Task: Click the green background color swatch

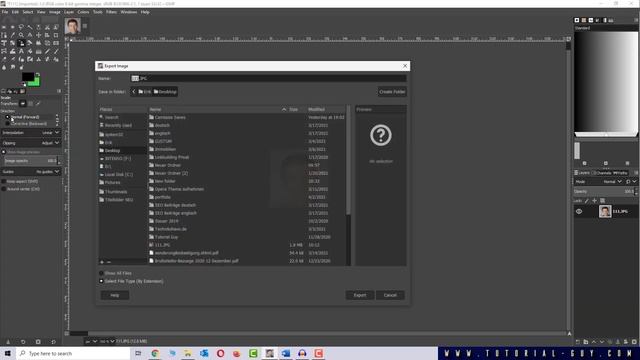Action: click(x=36, y=82)
